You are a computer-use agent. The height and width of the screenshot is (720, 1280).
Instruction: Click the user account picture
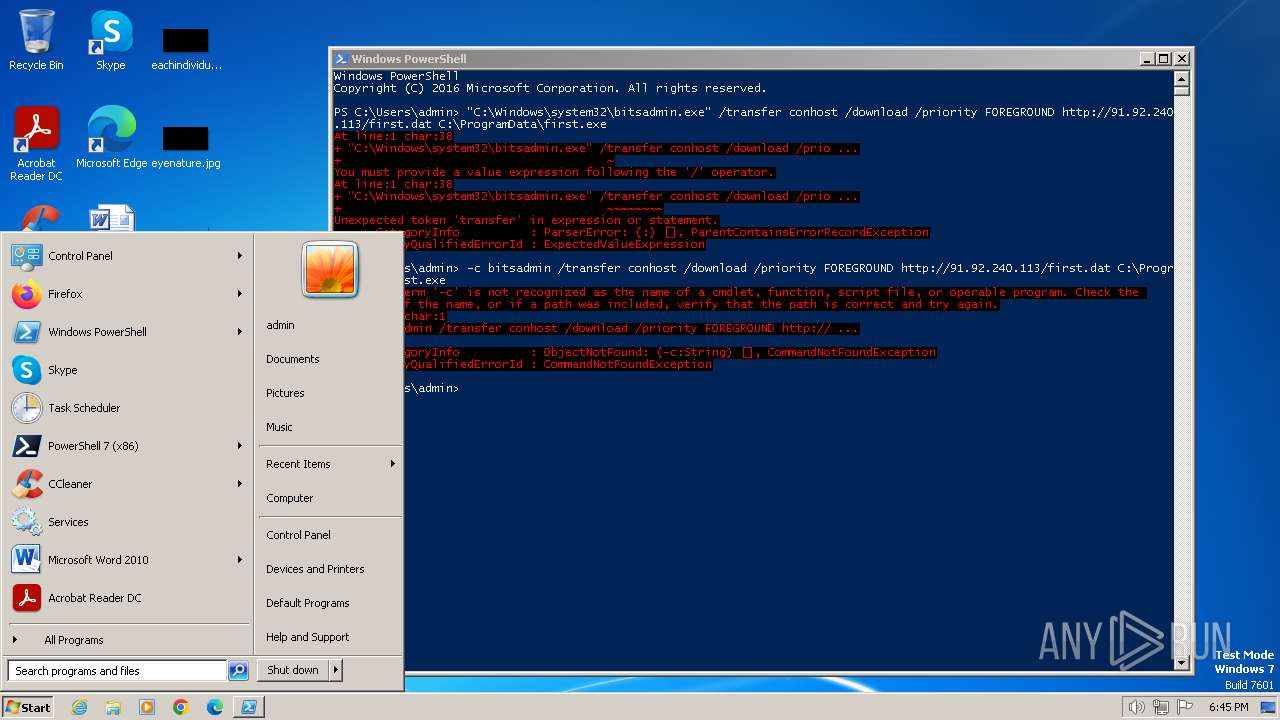click(330, 270)
